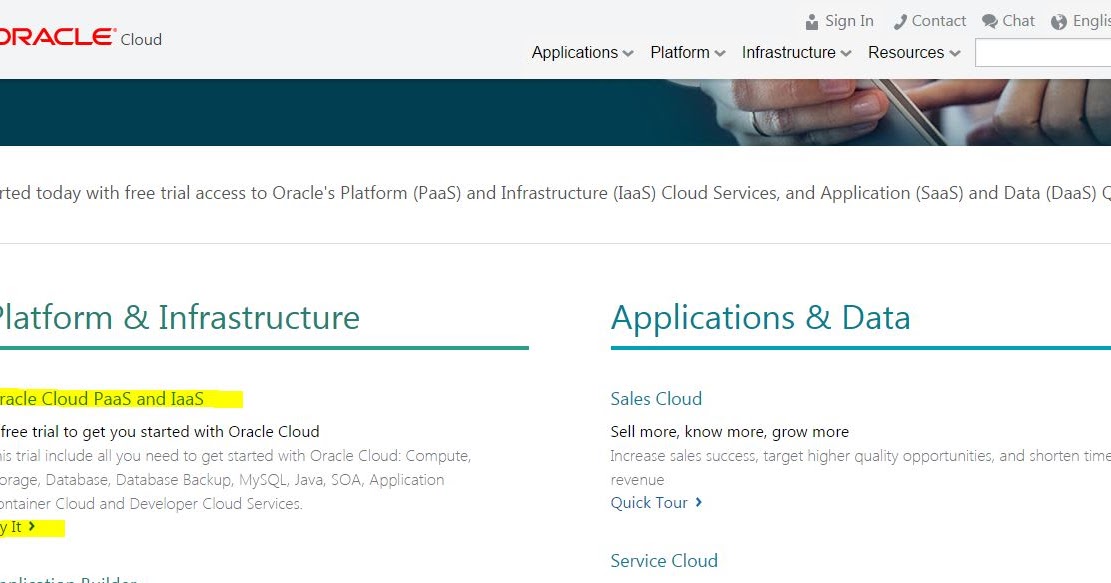Start the Sales Cloud Quick Tour
The width and height of the screenshot is (1111, 583).
(650, 503)
